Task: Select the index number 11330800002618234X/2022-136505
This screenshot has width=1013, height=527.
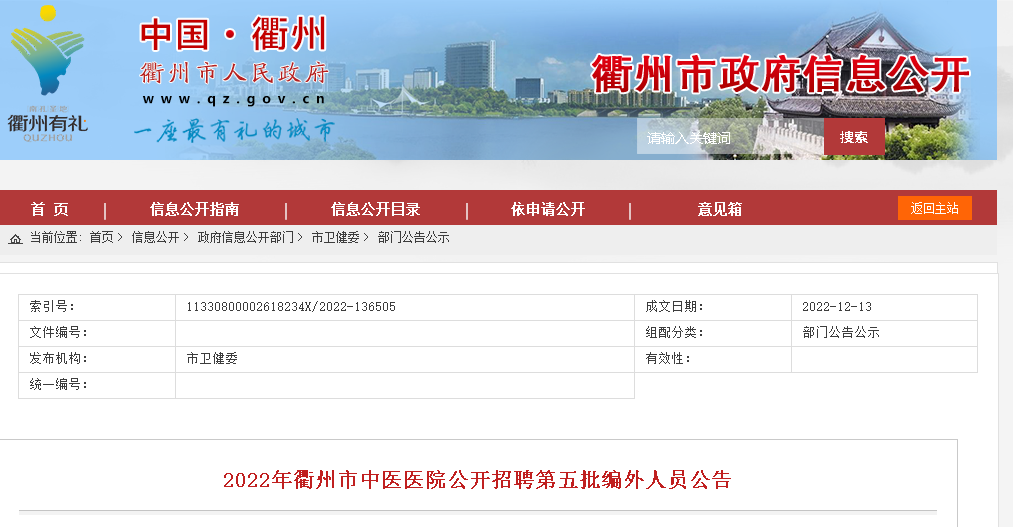Action: 291,307
